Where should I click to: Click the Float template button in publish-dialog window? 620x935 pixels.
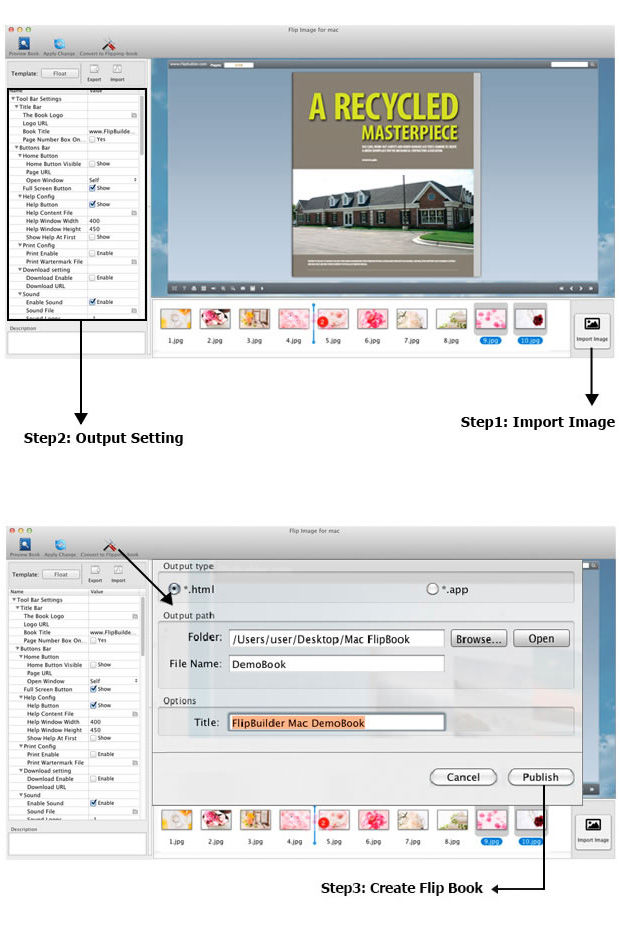61,574
